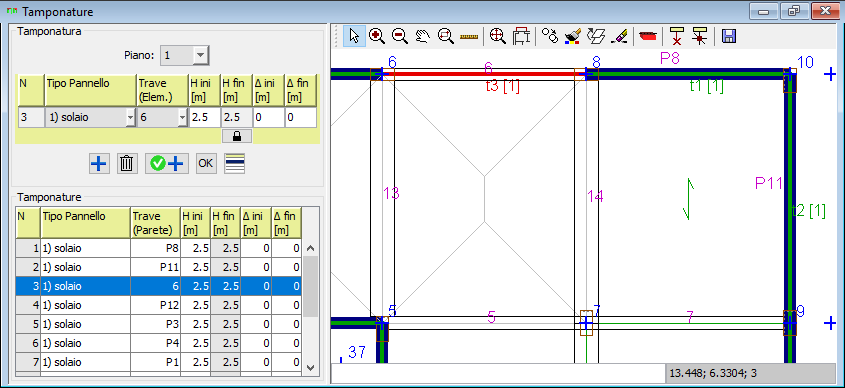Image resolution: width=845 pixels, height=388 pixels.
Task: Click the list scrollbar up arrow
Action: [310, 248]
